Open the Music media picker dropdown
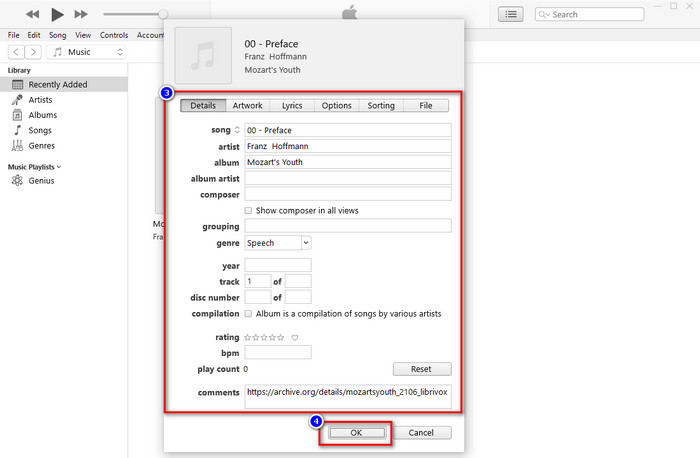 tap(86, 52)
